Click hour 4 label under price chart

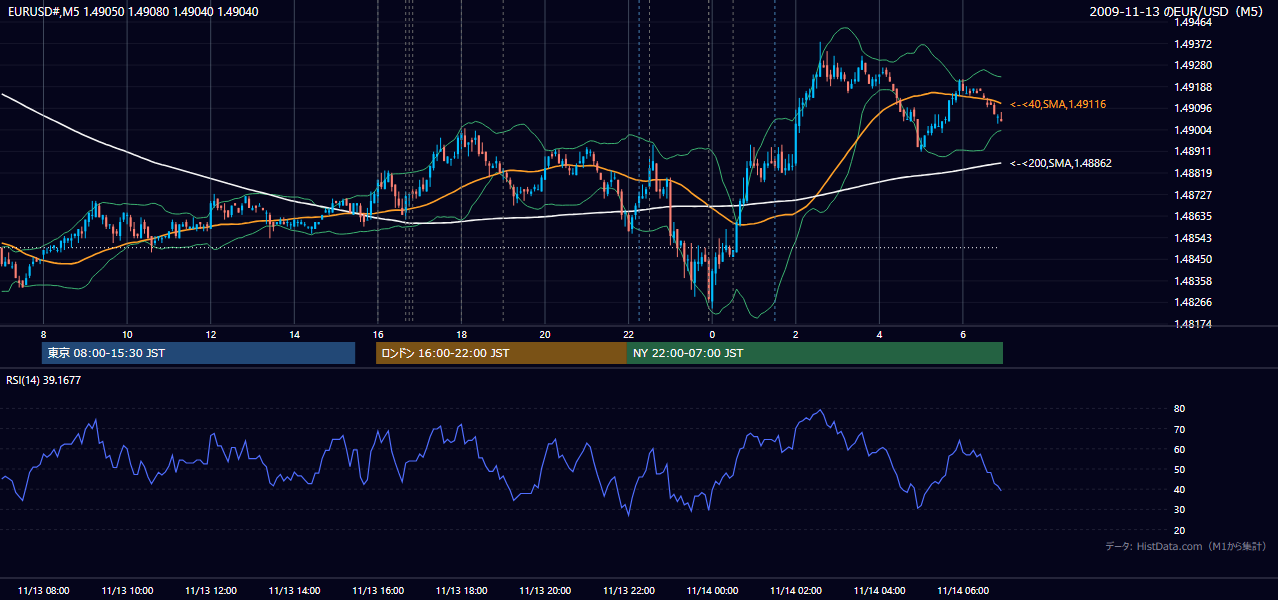(x=879, y=334)
